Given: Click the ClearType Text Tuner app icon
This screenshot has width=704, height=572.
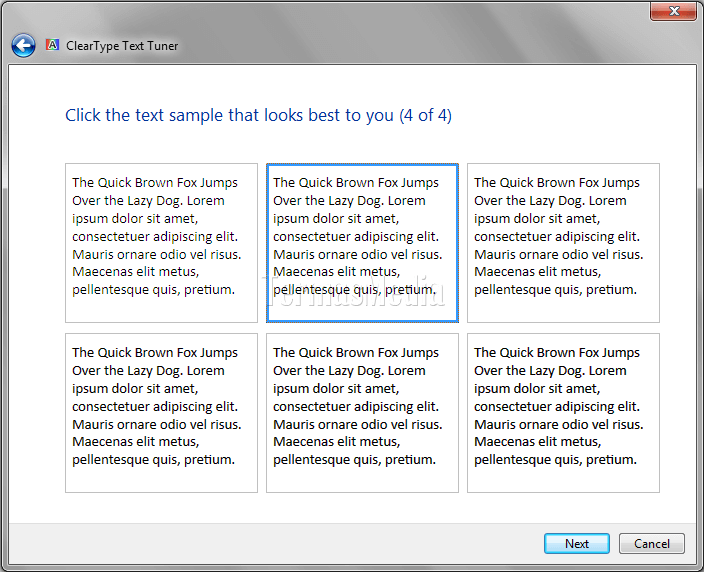Looking at the screenshot, I should click(x=53, y=45).
